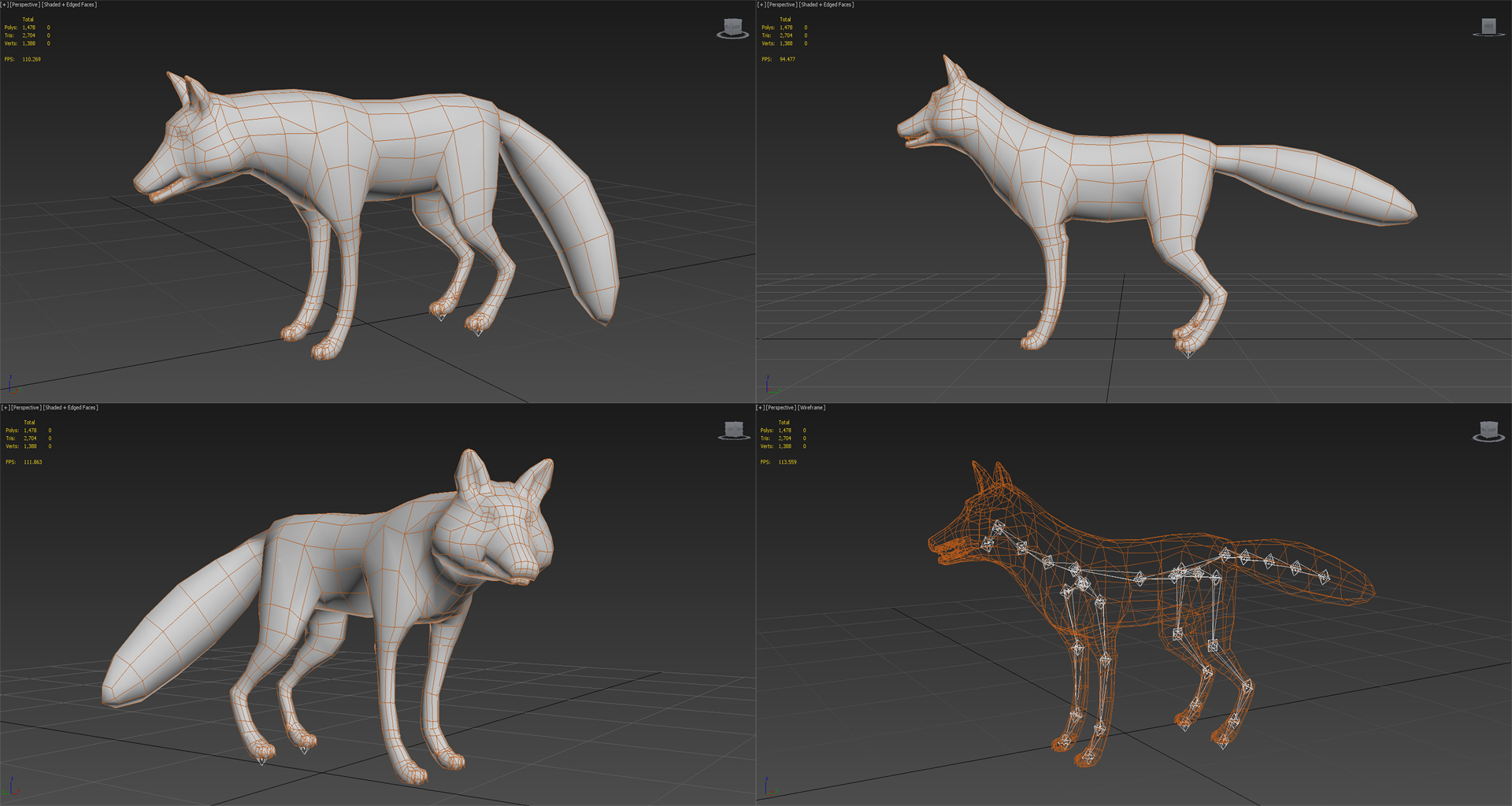
Task: Click the top face of the top-left ViewCube
Action: click(x=731, y=20)
